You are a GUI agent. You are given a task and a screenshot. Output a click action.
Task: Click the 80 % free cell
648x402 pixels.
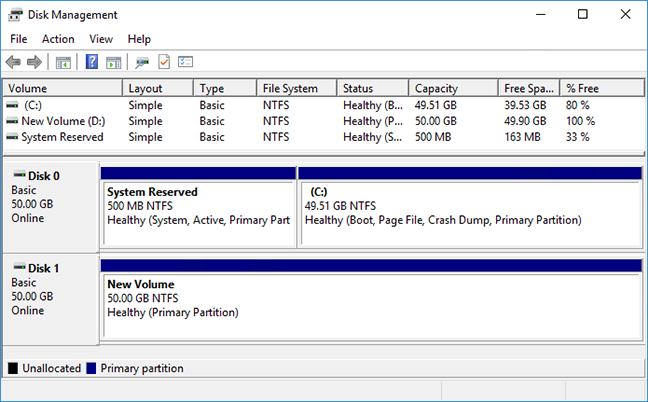point(577,105)
